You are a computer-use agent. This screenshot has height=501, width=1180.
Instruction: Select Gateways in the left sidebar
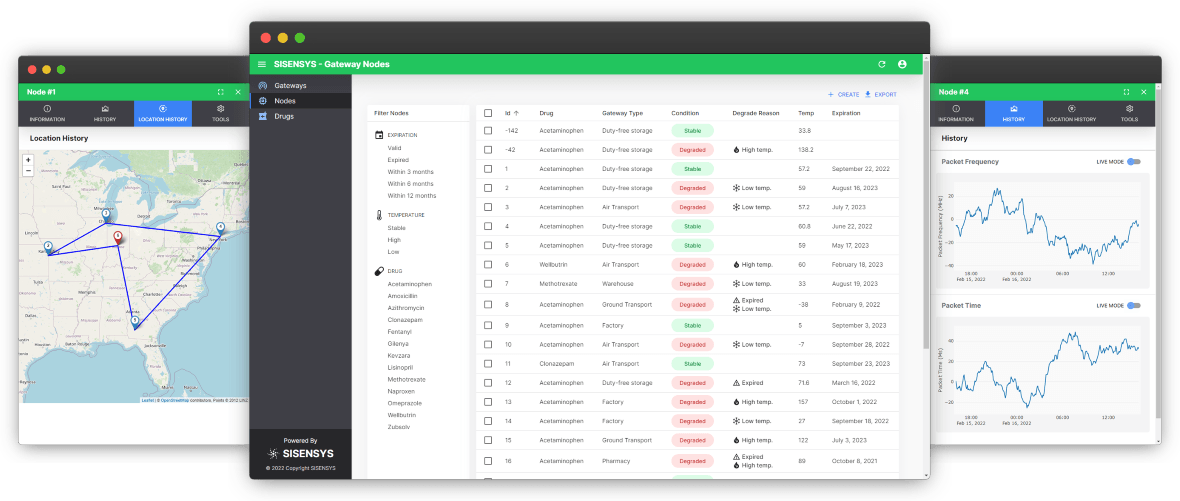(290, 86)
